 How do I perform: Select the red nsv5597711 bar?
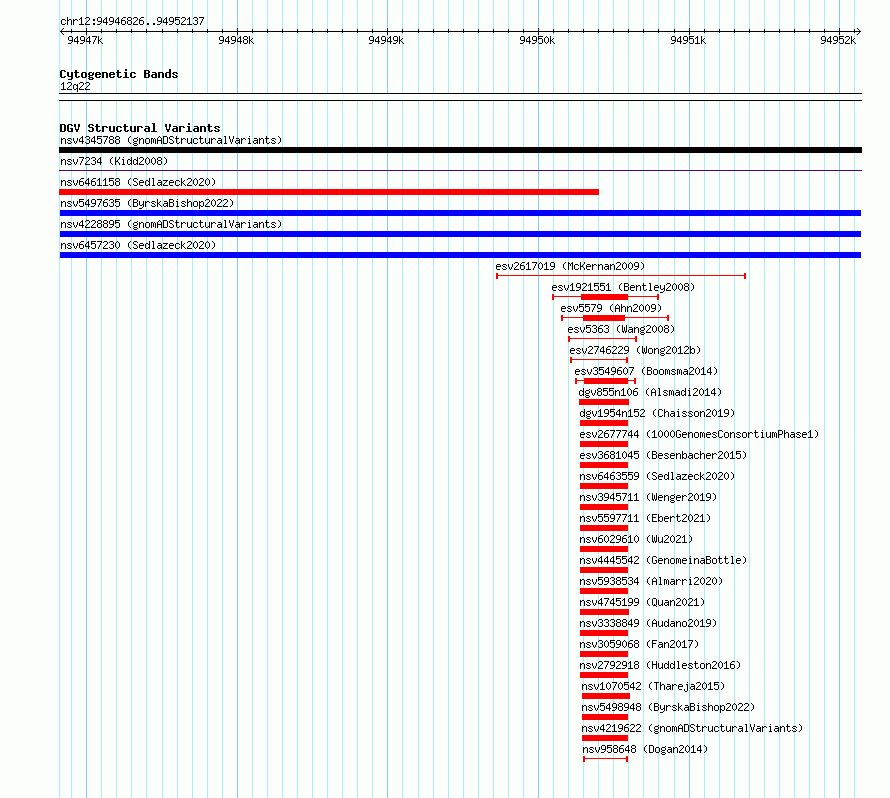[604, 528]
